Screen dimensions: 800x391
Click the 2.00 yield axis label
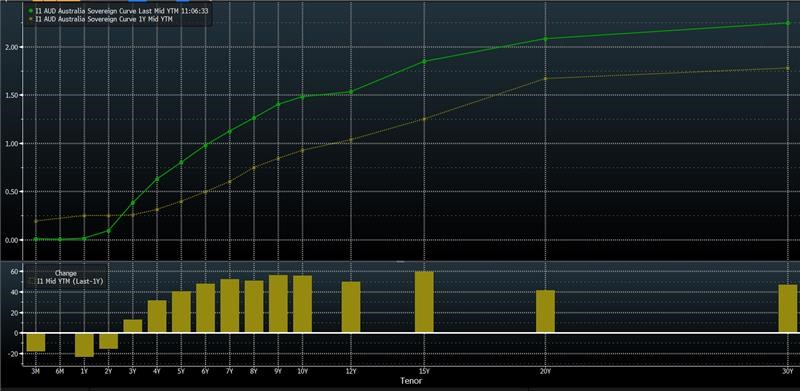pos(11,47)
